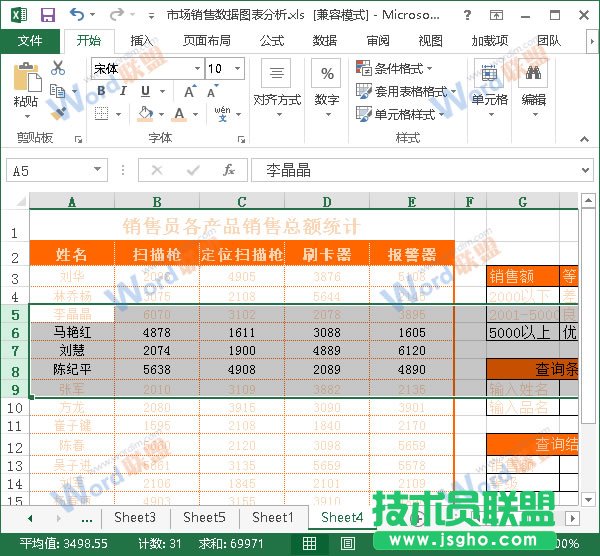Click the Save icon in the quick access toolbar
Screen dimensions: 600x556
pyautogui.click(x=48, y=15)
